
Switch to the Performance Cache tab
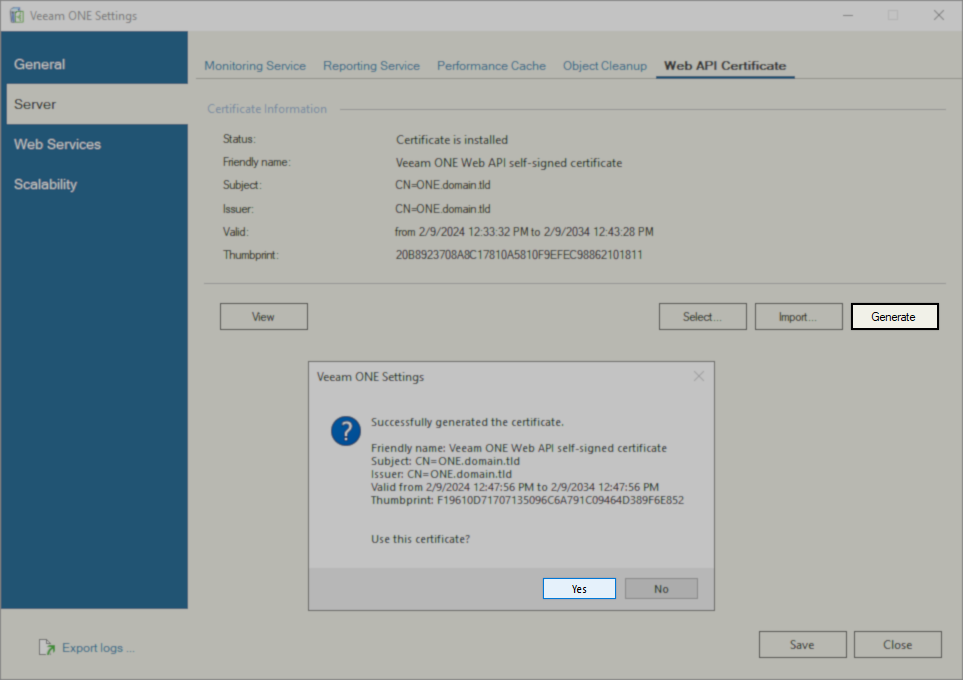click(491, 66)
